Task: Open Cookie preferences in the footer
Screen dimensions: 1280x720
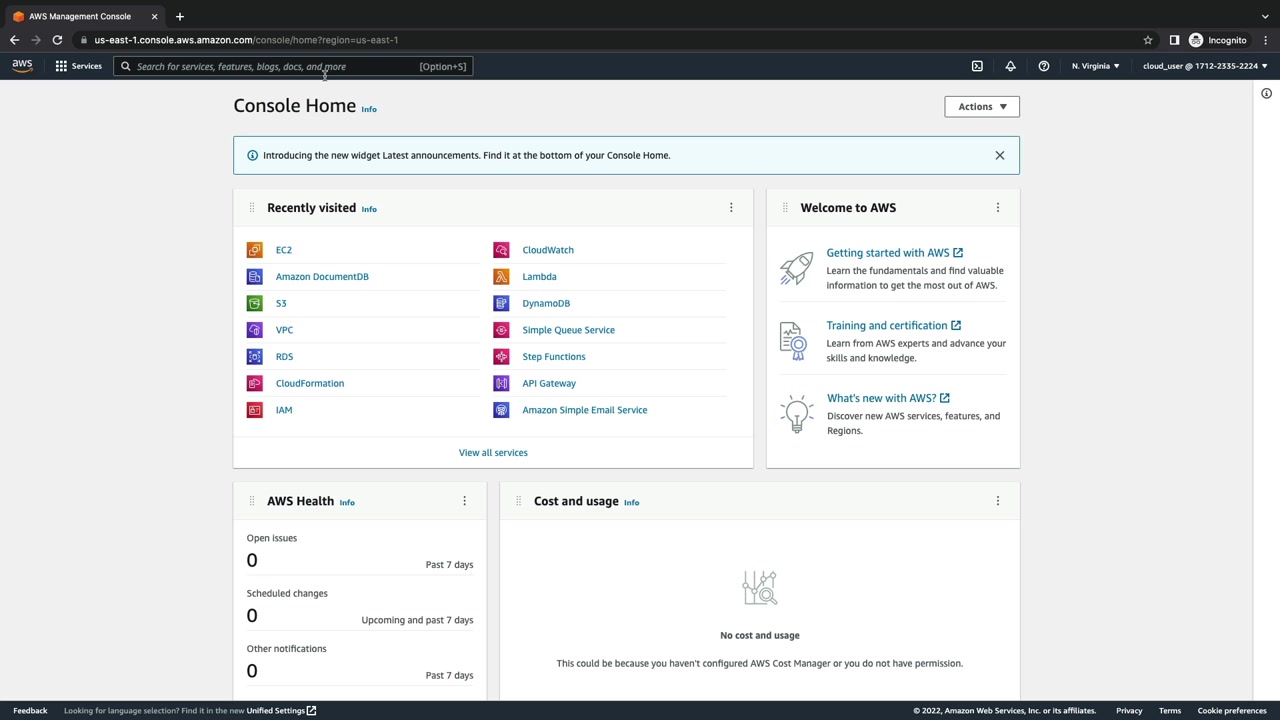Action: 1232,711
